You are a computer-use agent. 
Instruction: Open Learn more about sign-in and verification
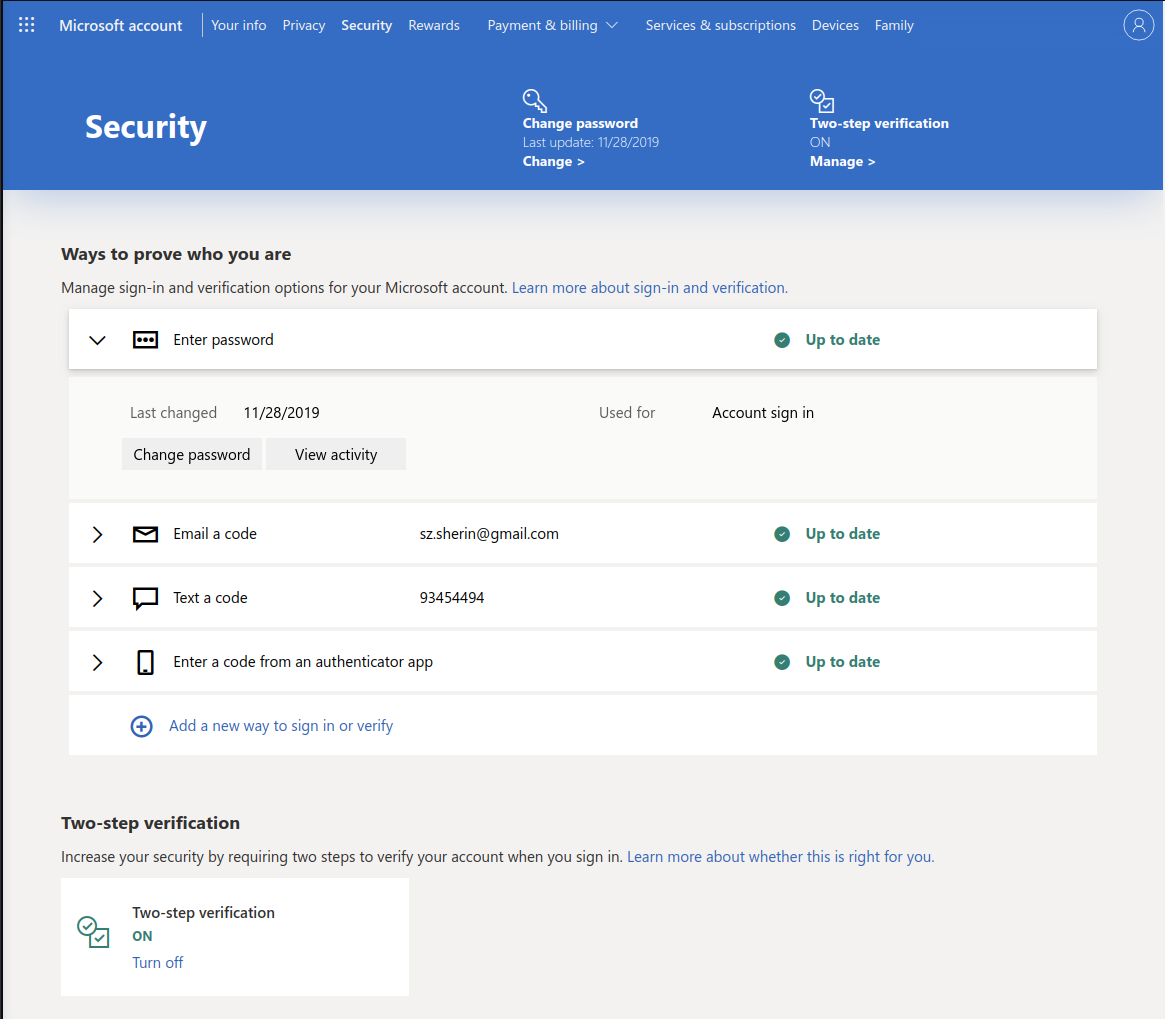coord(649,288)
